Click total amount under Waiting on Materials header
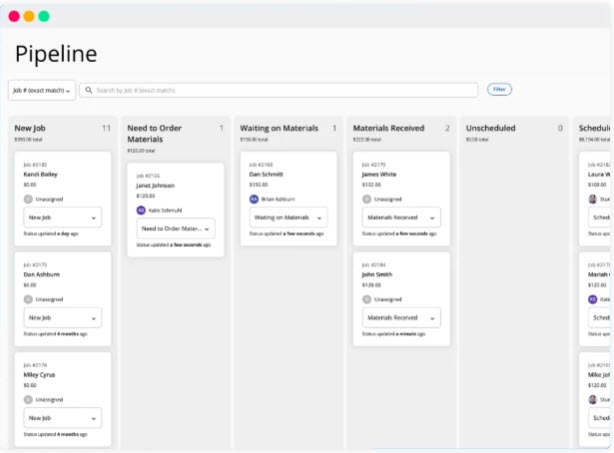Screen dimensions: 614x453 click(x=254, y=139)
